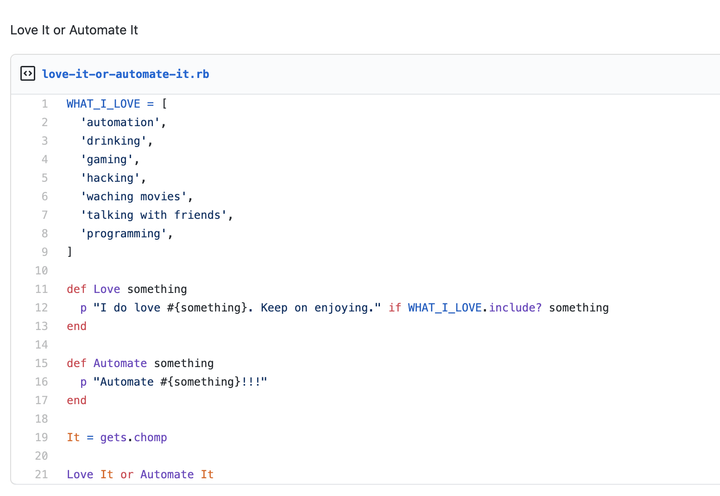Click the 'automation' string in the array
Viewport: 720px width, 496px height.
120,122
